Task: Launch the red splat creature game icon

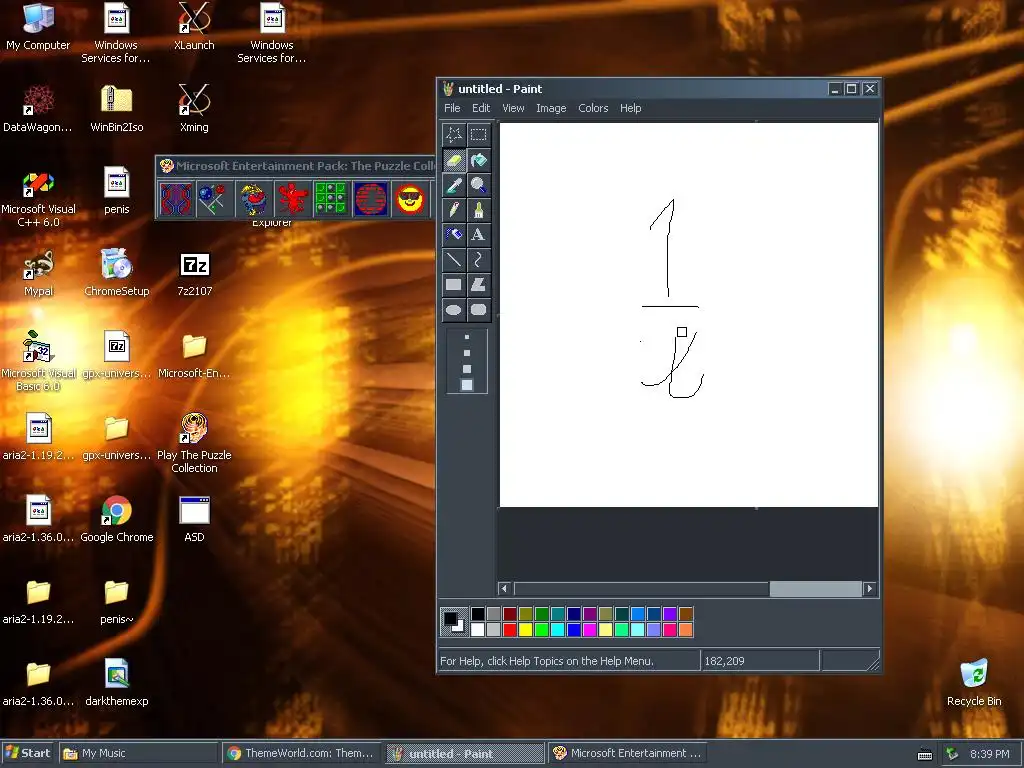Action: 293,199
